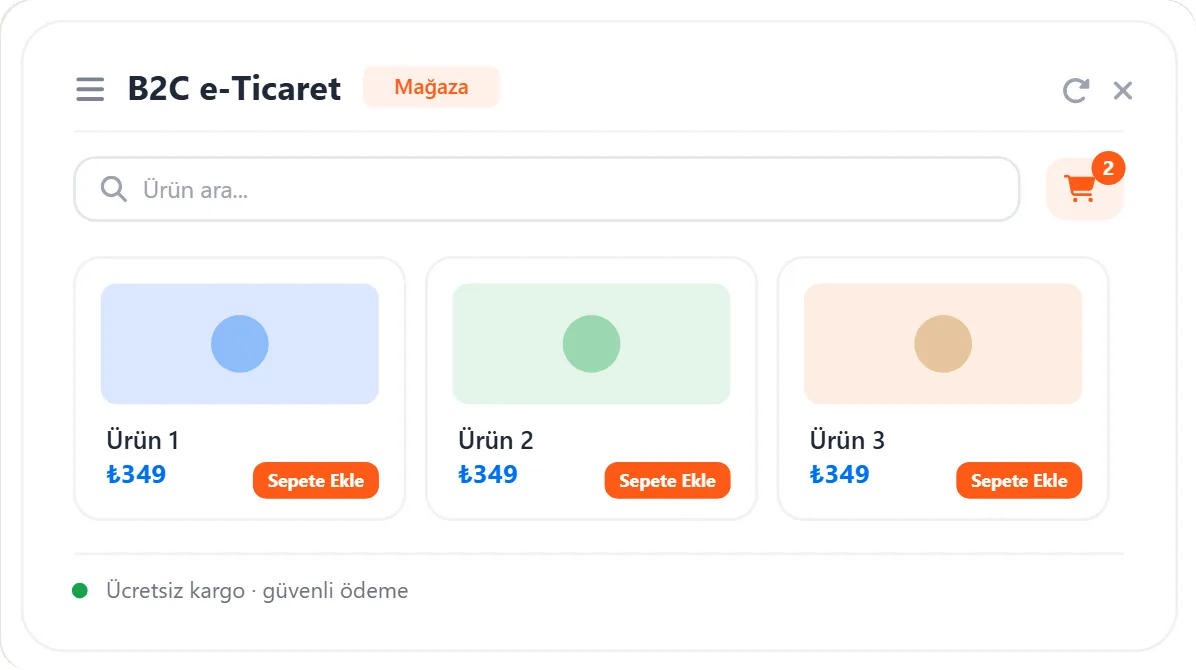Click the refresh icon
The width and height of the screenshot is (1196, 670).
(x=1075, y=90)
